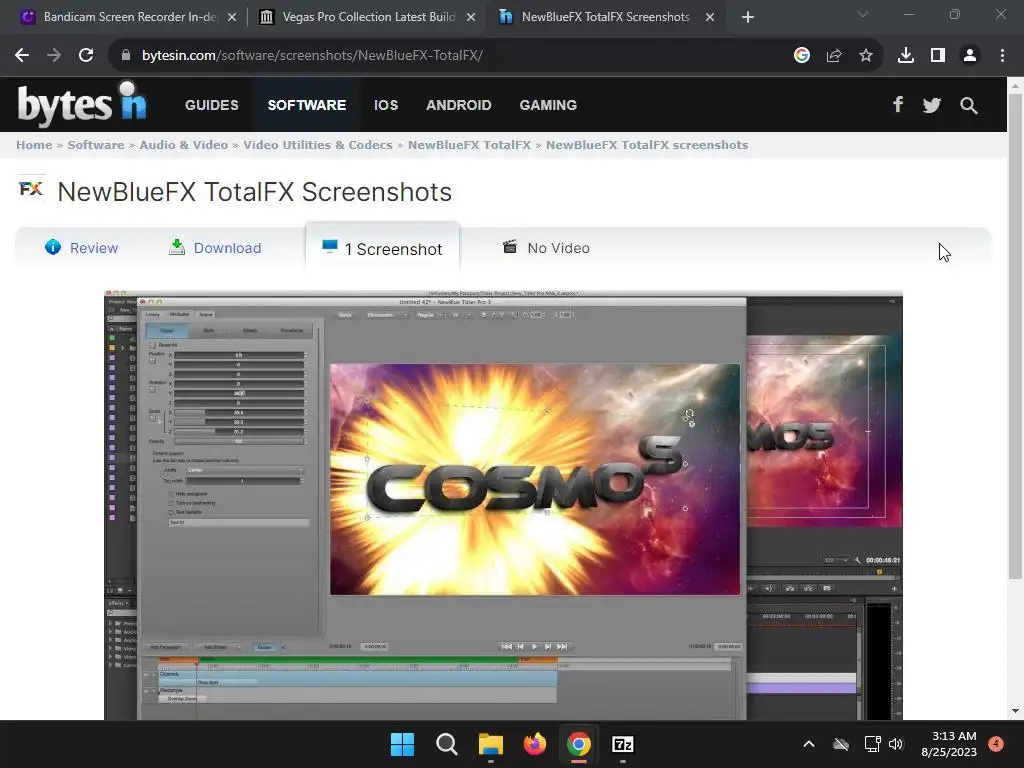
Task: Click the site search magnifier icon
Action: pyautogui.click(x=968, y=105)
